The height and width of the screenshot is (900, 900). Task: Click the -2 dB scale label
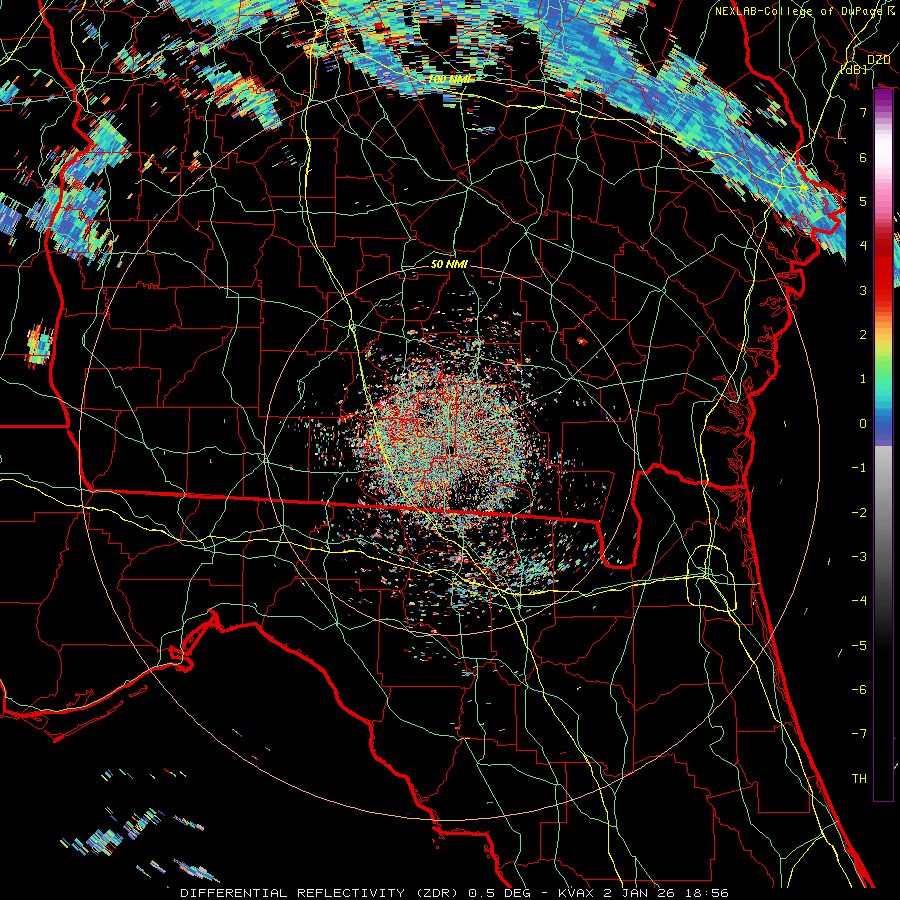point(859,512)
